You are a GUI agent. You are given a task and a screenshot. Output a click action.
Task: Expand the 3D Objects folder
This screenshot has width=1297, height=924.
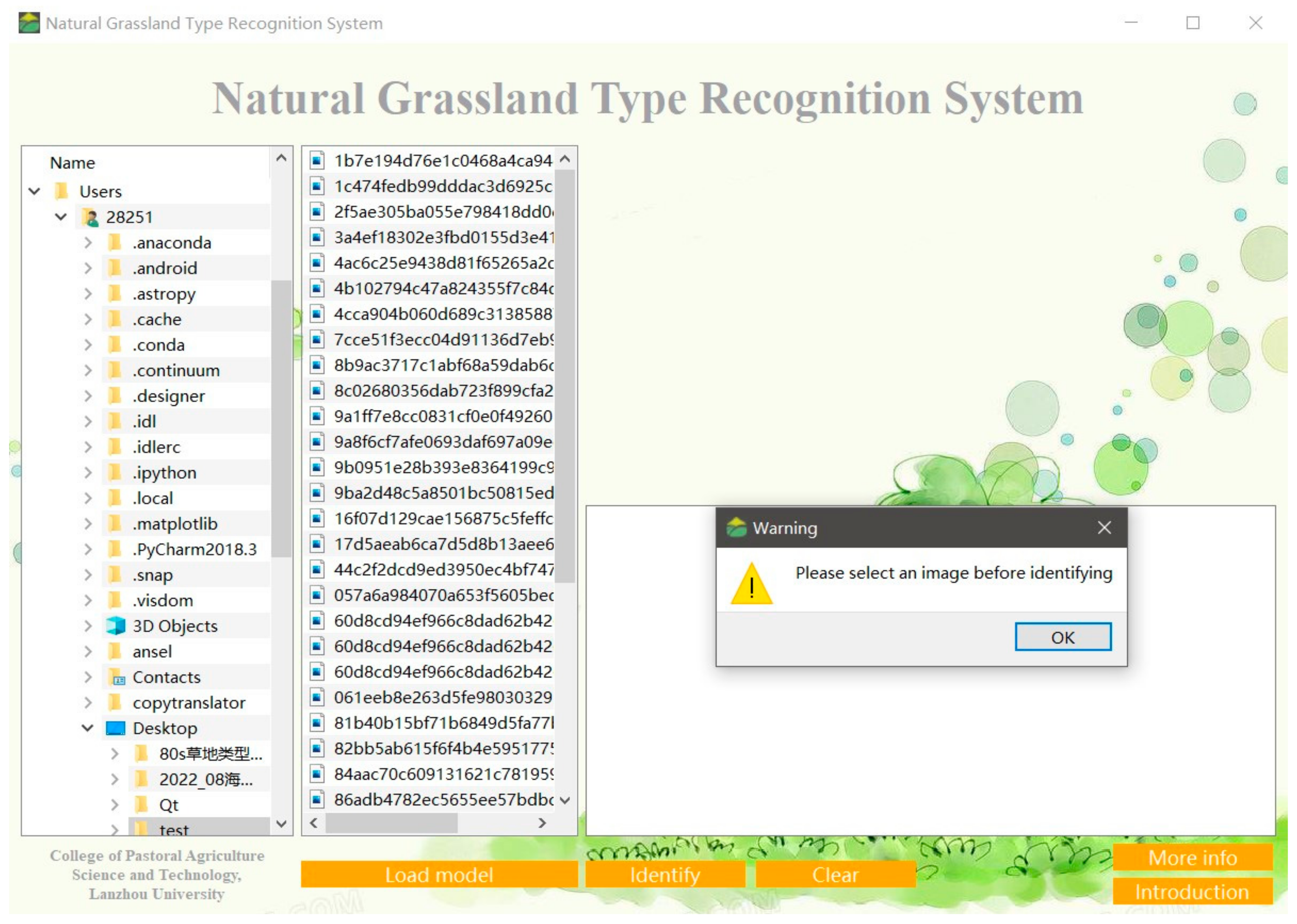(x=88, y=626)
